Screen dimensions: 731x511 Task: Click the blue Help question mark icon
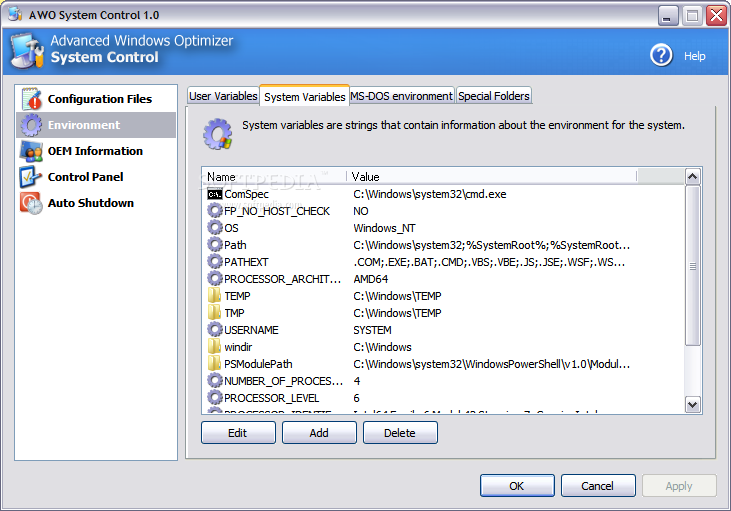tap(661, 55)
